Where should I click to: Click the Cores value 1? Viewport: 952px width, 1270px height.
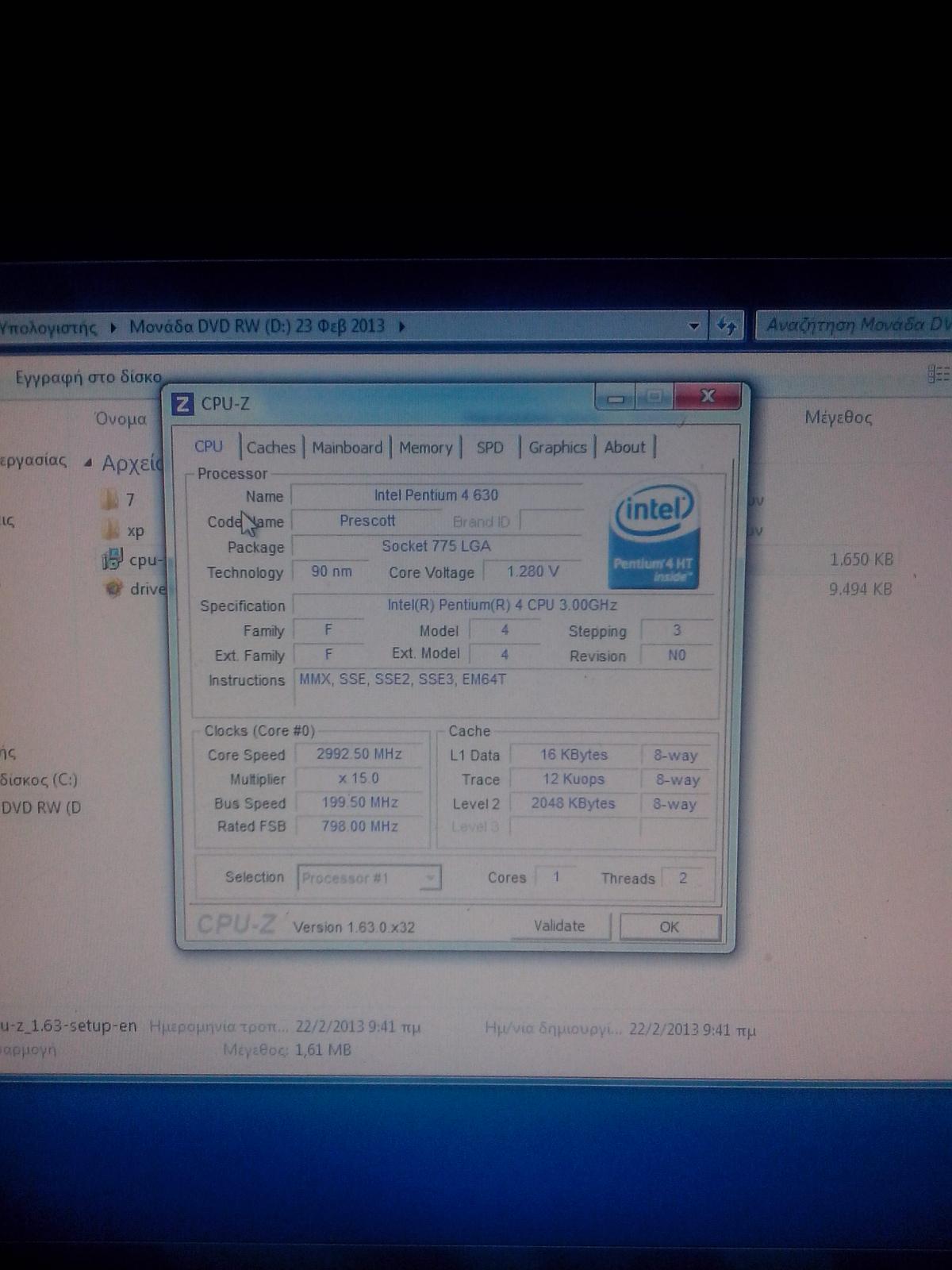point(557,877)
